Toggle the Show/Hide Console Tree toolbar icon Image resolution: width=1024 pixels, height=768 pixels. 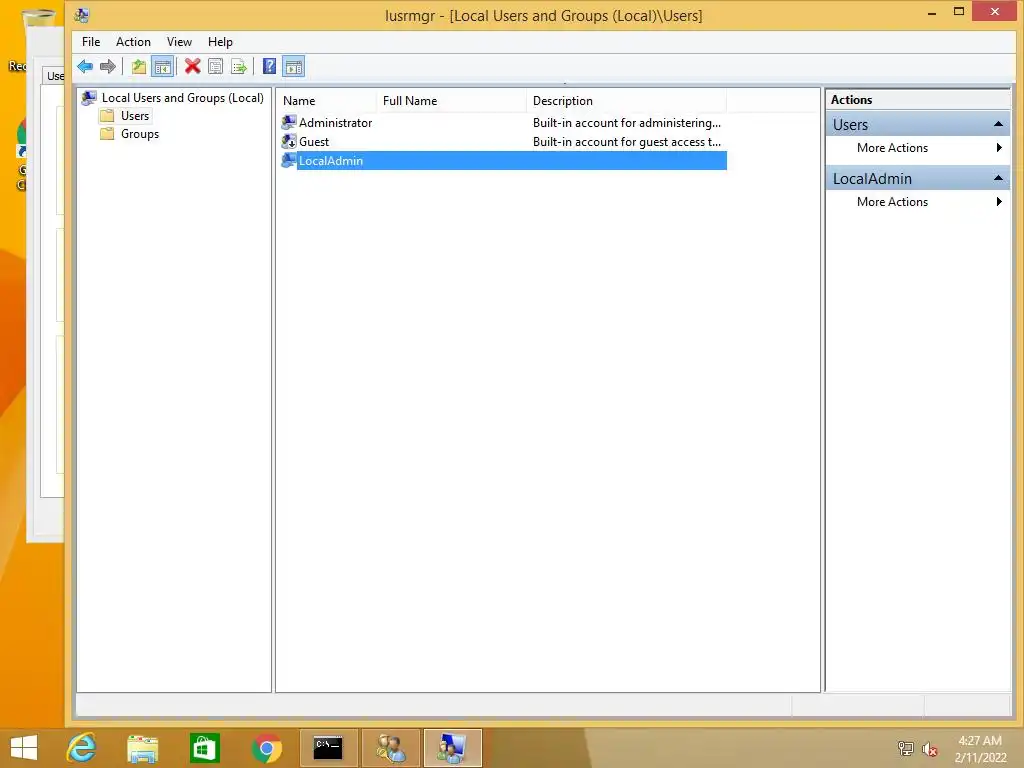(163, 66)
